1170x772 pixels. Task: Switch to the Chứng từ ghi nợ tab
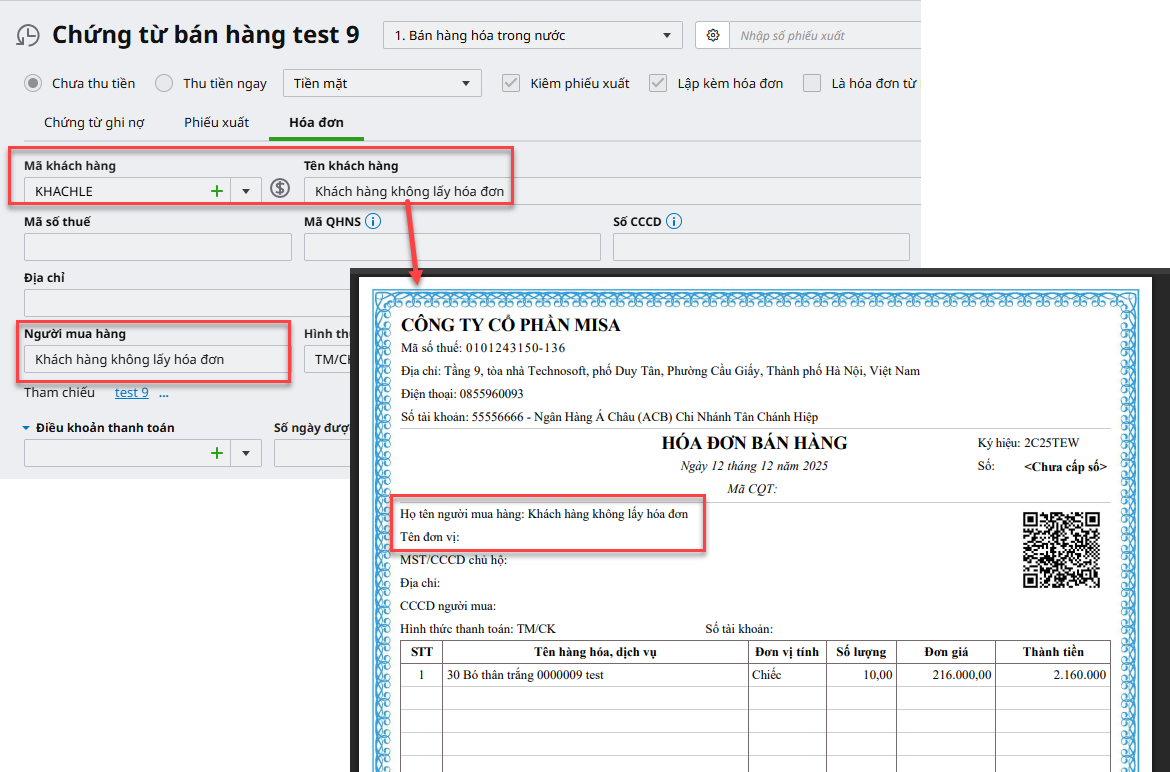[94, 122]
